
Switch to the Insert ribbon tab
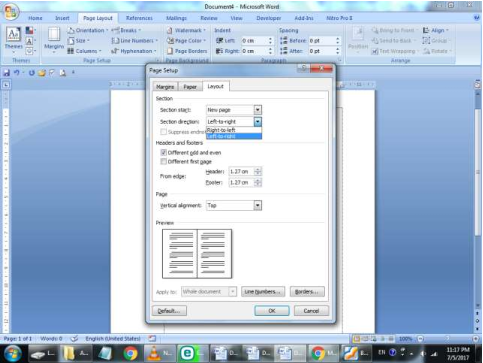tap(62, 18)
